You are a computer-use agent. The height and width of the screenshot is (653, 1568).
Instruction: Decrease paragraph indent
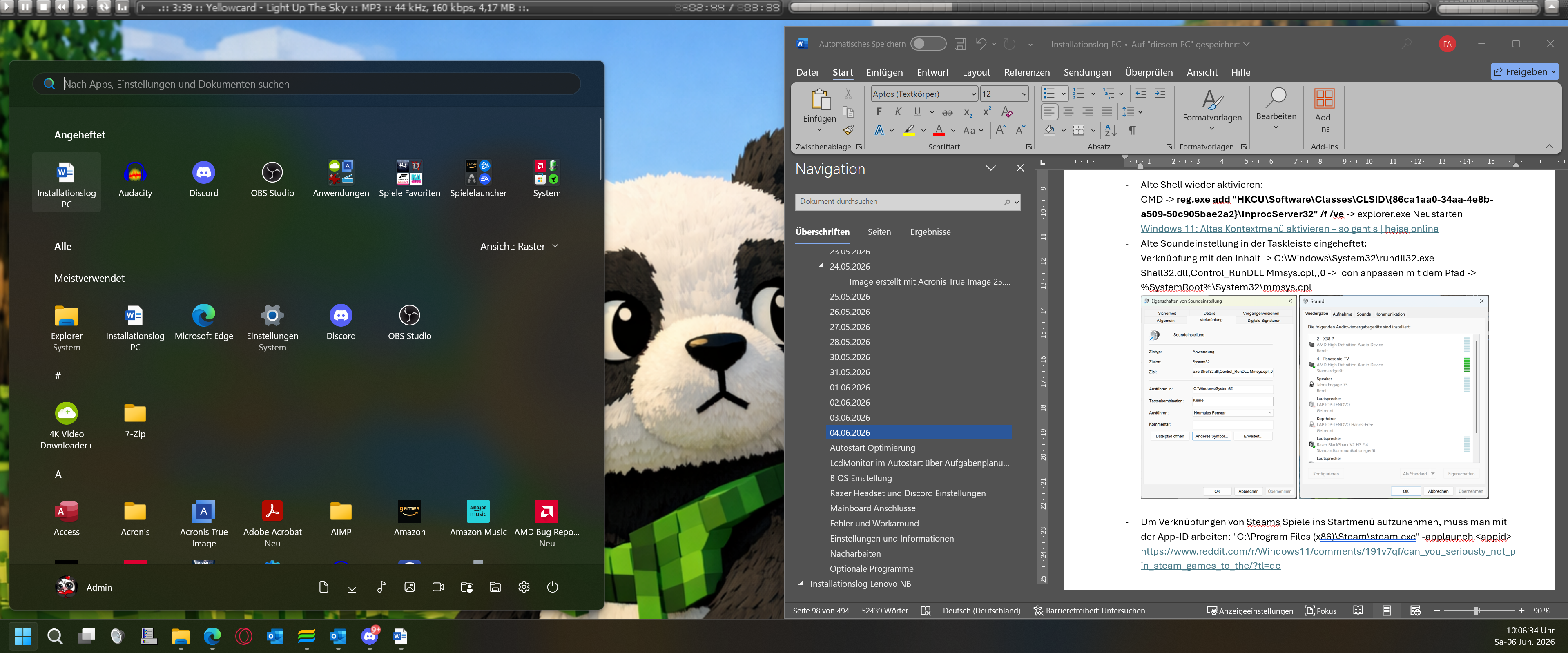(x=1141, y=94)
